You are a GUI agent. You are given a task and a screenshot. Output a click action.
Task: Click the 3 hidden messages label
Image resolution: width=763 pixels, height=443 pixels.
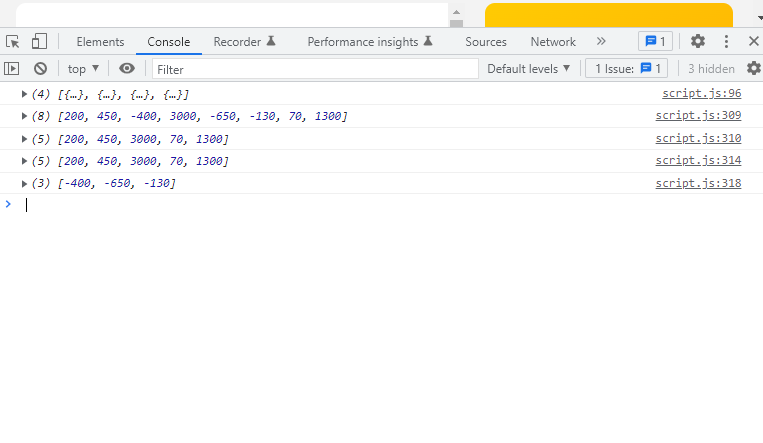(x=711, y=69)
